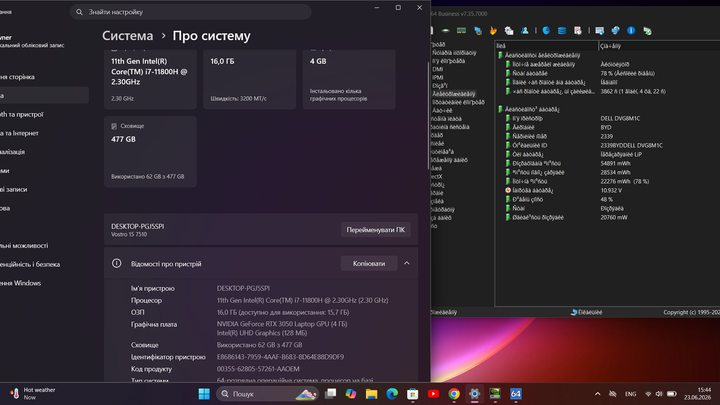Viewport: 720px width, 405px height.
Task: Open the memory card showing '16,0 ГБ'
Action: (250, 79)
